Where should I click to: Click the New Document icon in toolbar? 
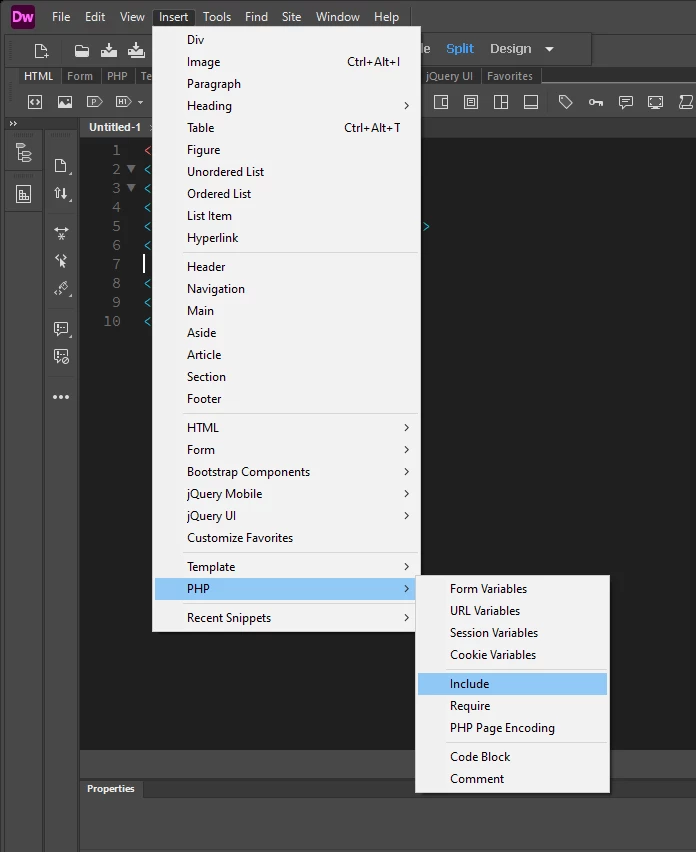41,51
